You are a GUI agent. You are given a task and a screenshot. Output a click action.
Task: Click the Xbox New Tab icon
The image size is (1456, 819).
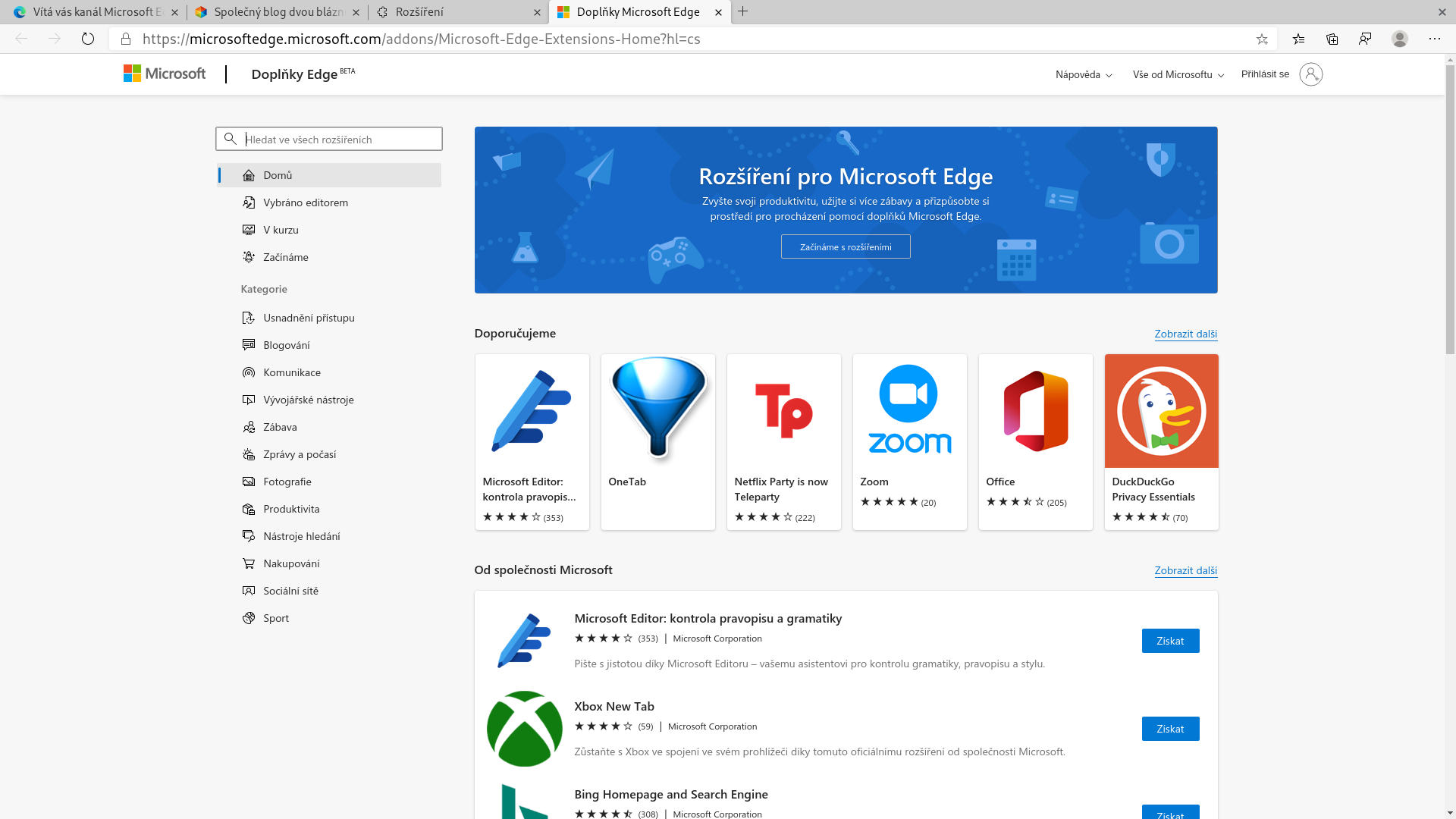point(525,729)
